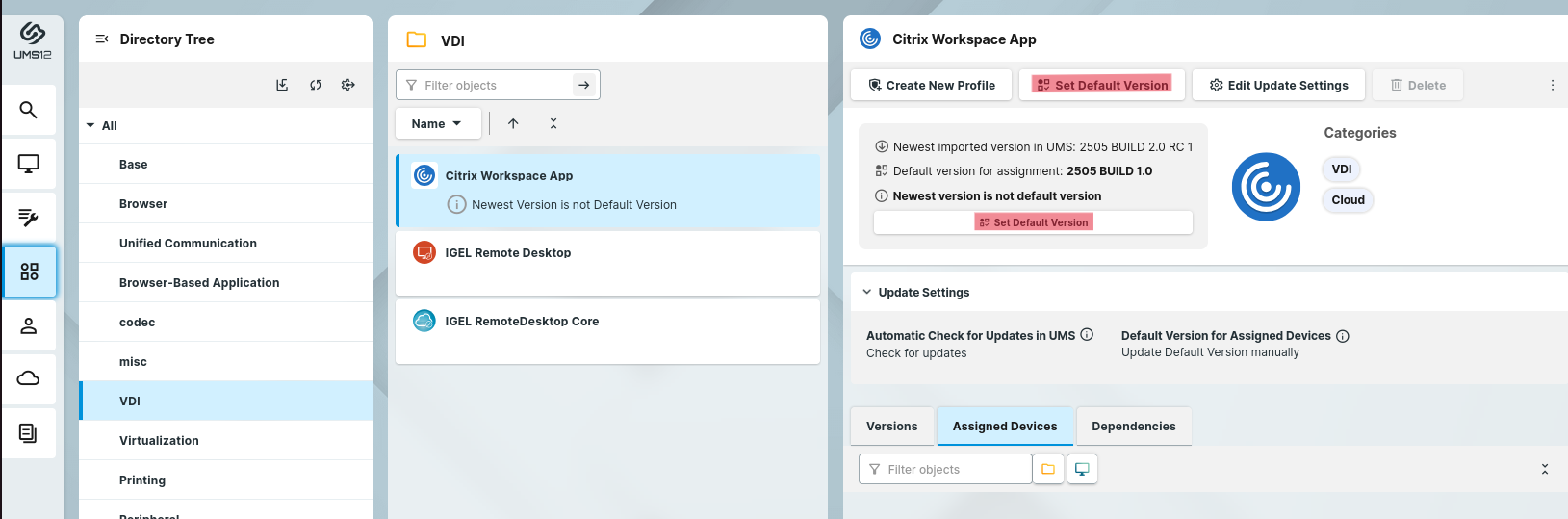The height and width of the screenshot is (519, 1568).
Task: Open the users icon in sidebar
Action: point(29,325)
